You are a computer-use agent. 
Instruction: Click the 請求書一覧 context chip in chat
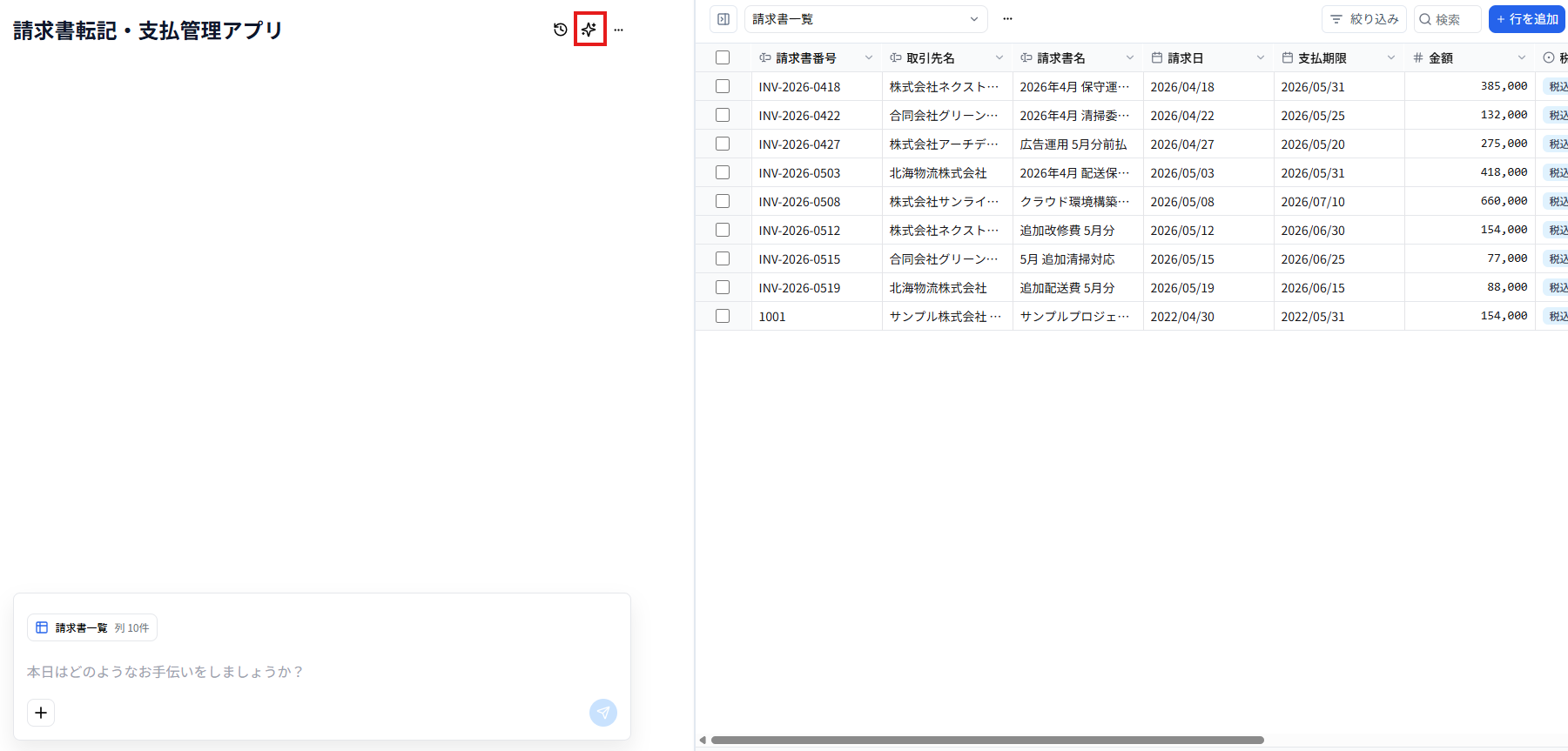point(92,627)
